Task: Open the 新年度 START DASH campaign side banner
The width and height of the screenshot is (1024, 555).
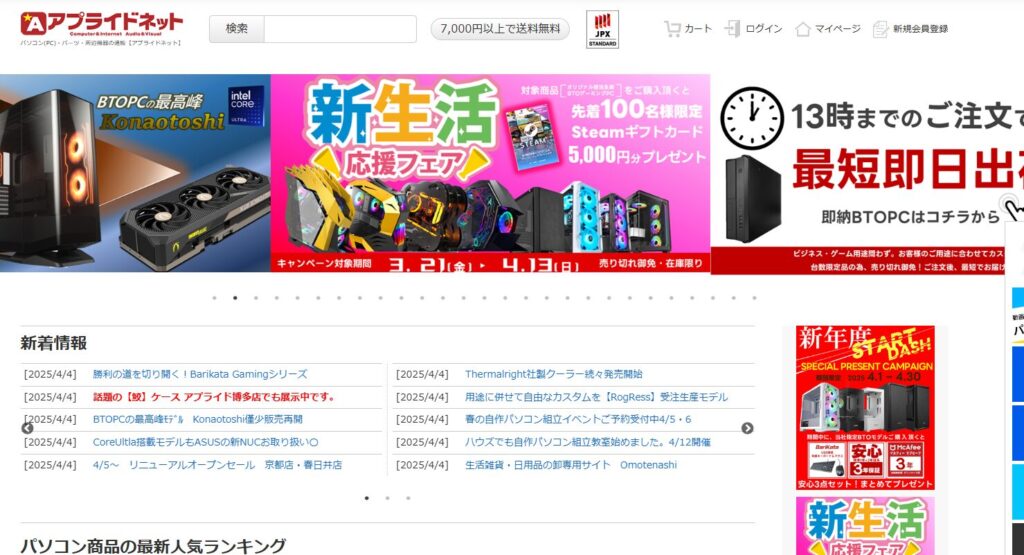Action: (x=865, y=407)
